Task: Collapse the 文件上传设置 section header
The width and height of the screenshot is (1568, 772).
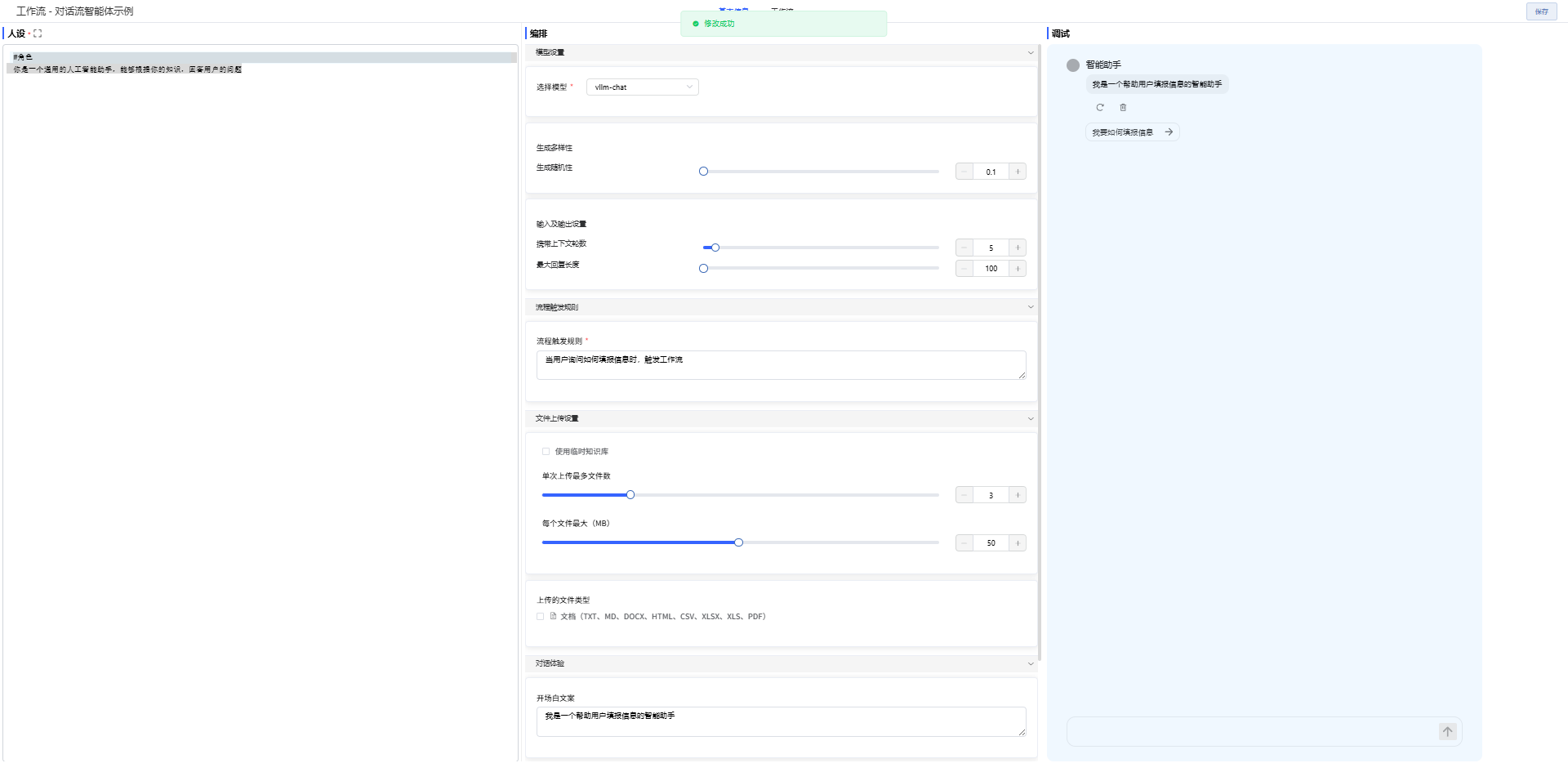Action: tap(1030, 418)
